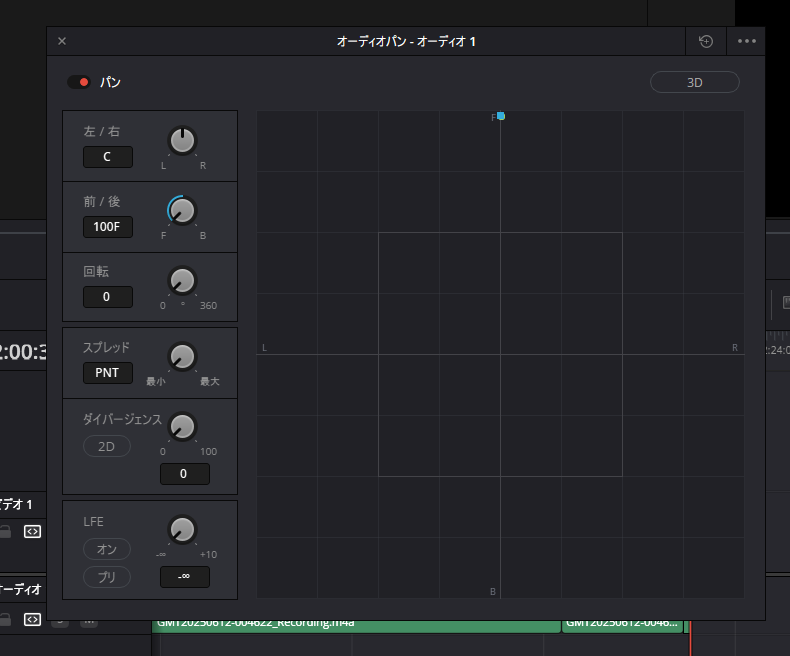Click the Left/Right pan knob

[182, 141]
